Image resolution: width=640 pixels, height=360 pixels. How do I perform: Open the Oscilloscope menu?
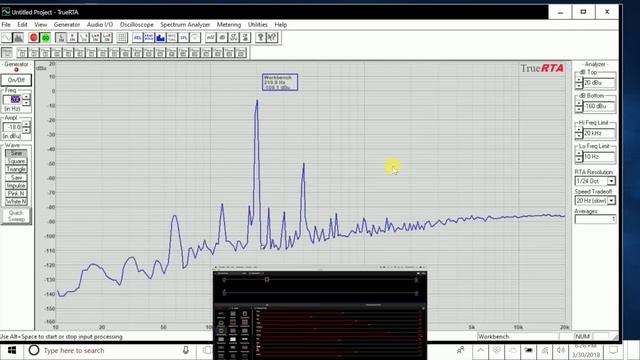pyautogui.click(x=137, y=24)
